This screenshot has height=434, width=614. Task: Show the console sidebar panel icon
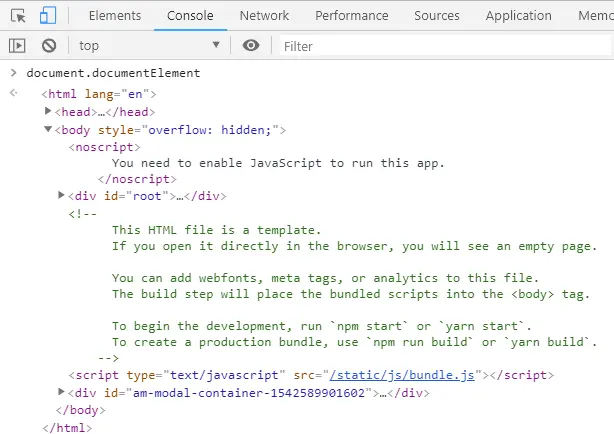(17, 46)
